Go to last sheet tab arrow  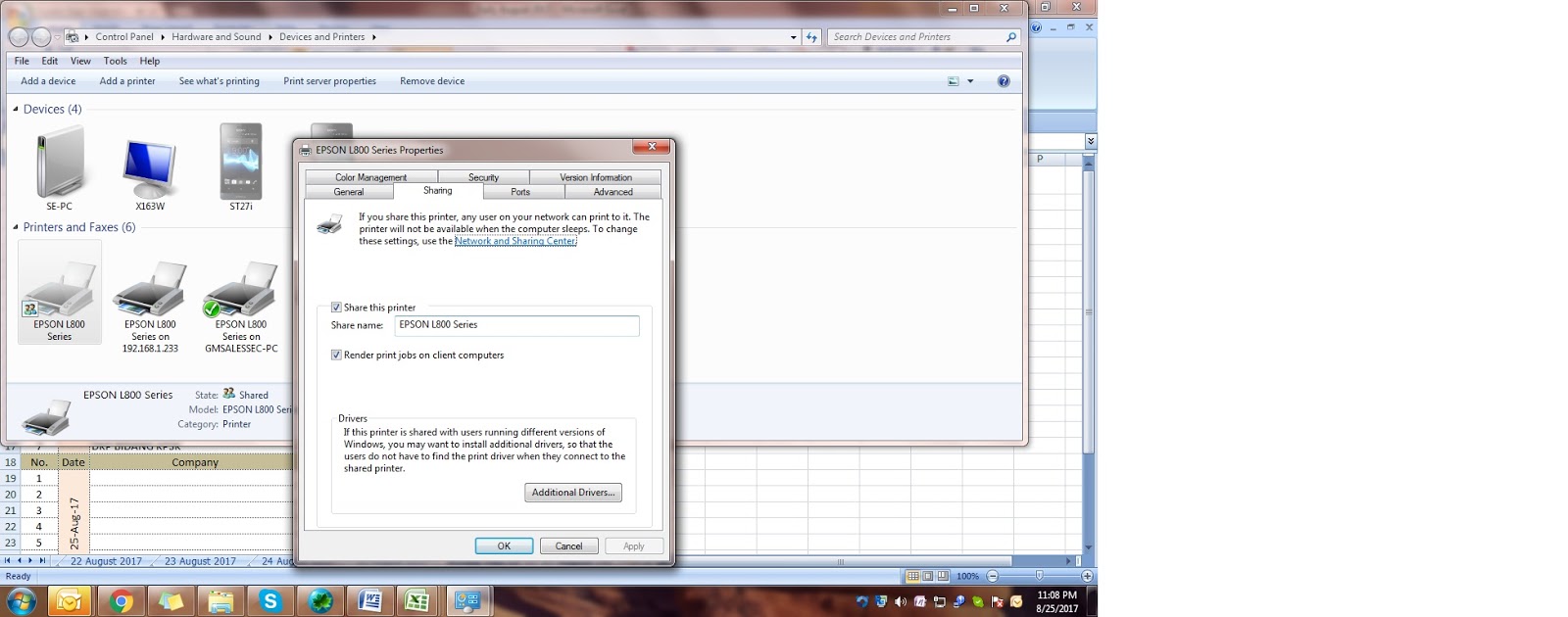42,561
